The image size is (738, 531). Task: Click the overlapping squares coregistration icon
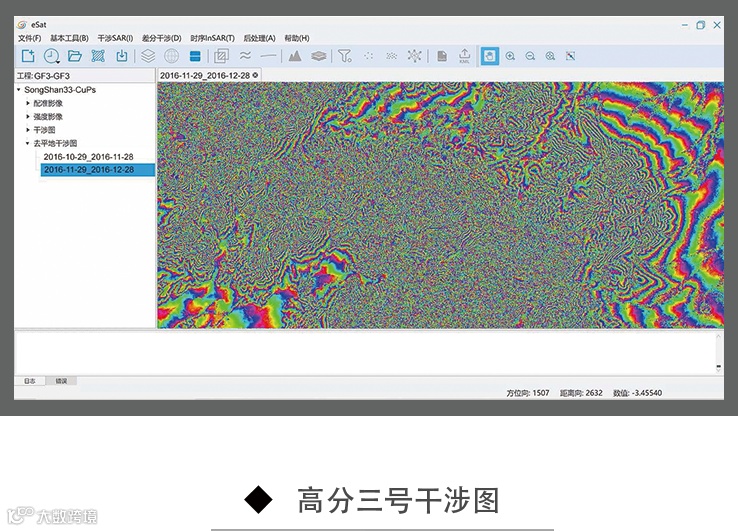pyautogui.click(x=221, y=56)
